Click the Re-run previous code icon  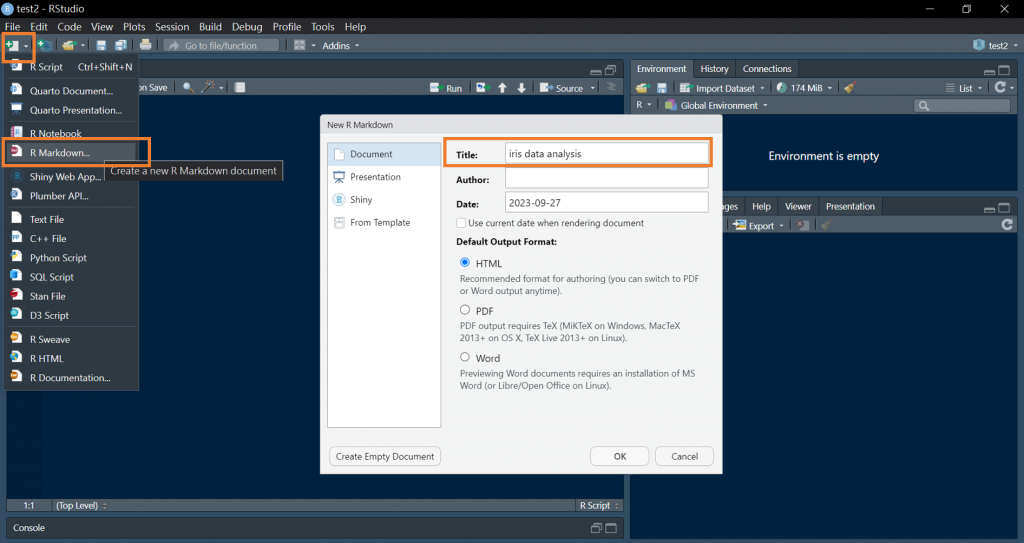[x=483, y=88]
